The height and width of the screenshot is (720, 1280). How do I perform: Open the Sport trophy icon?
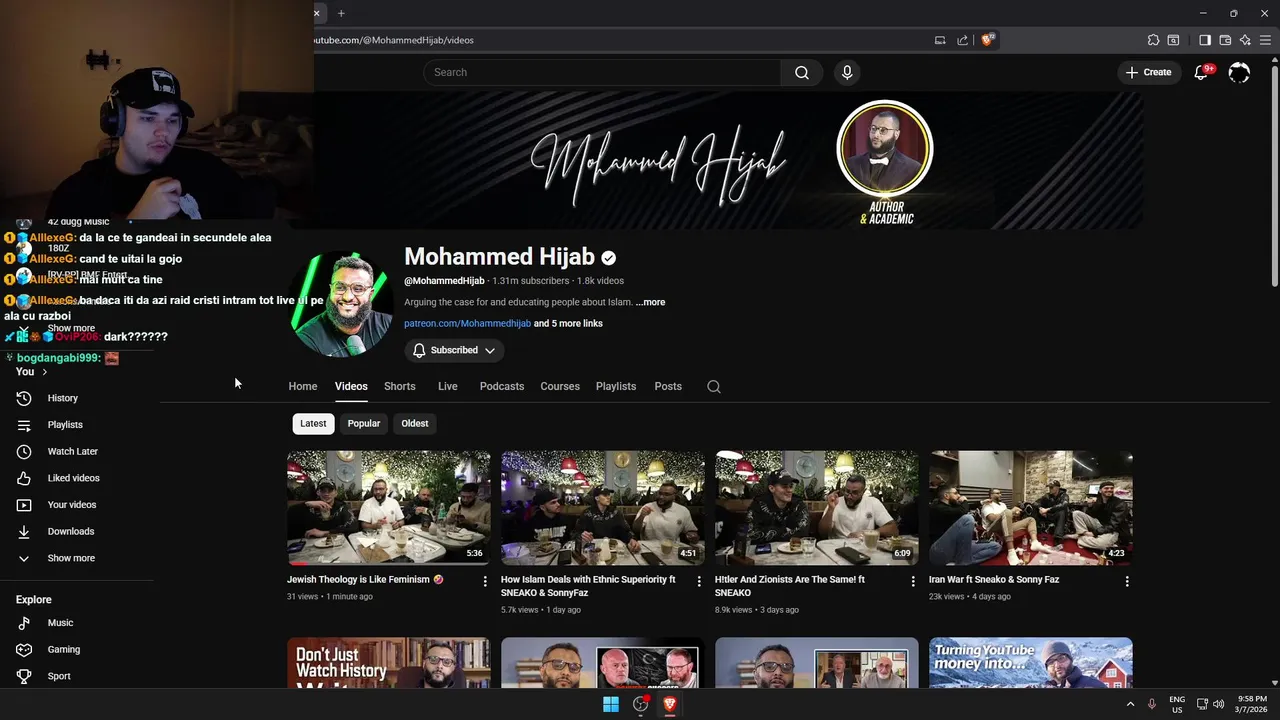point(24,676)
